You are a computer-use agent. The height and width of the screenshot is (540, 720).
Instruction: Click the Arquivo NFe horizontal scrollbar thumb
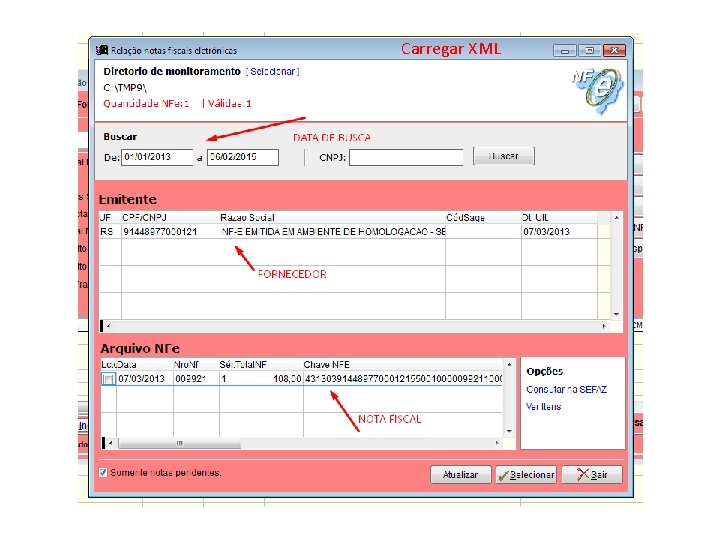tap(180, 444)
